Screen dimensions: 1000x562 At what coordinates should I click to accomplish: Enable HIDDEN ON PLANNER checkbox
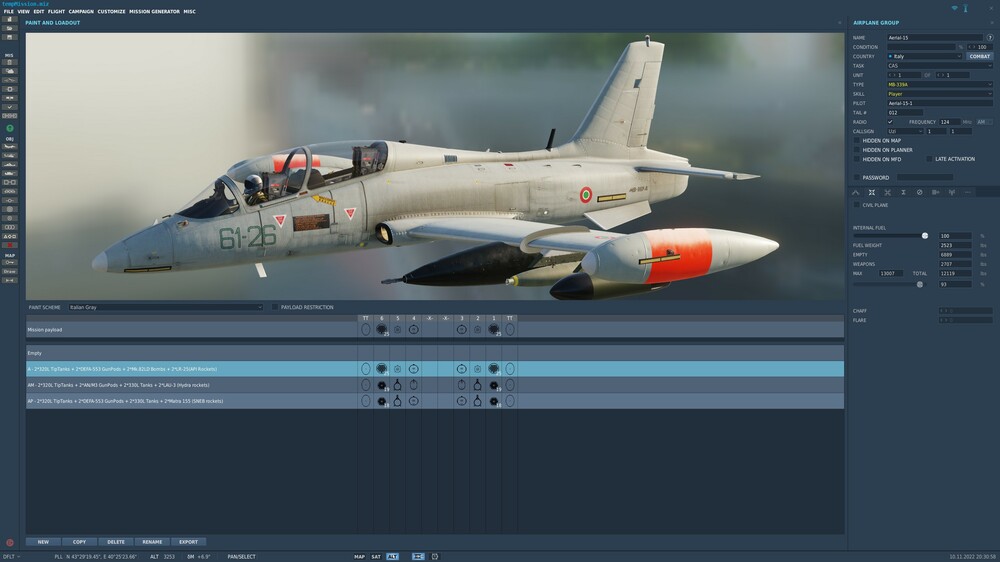[x=857, y=150]
